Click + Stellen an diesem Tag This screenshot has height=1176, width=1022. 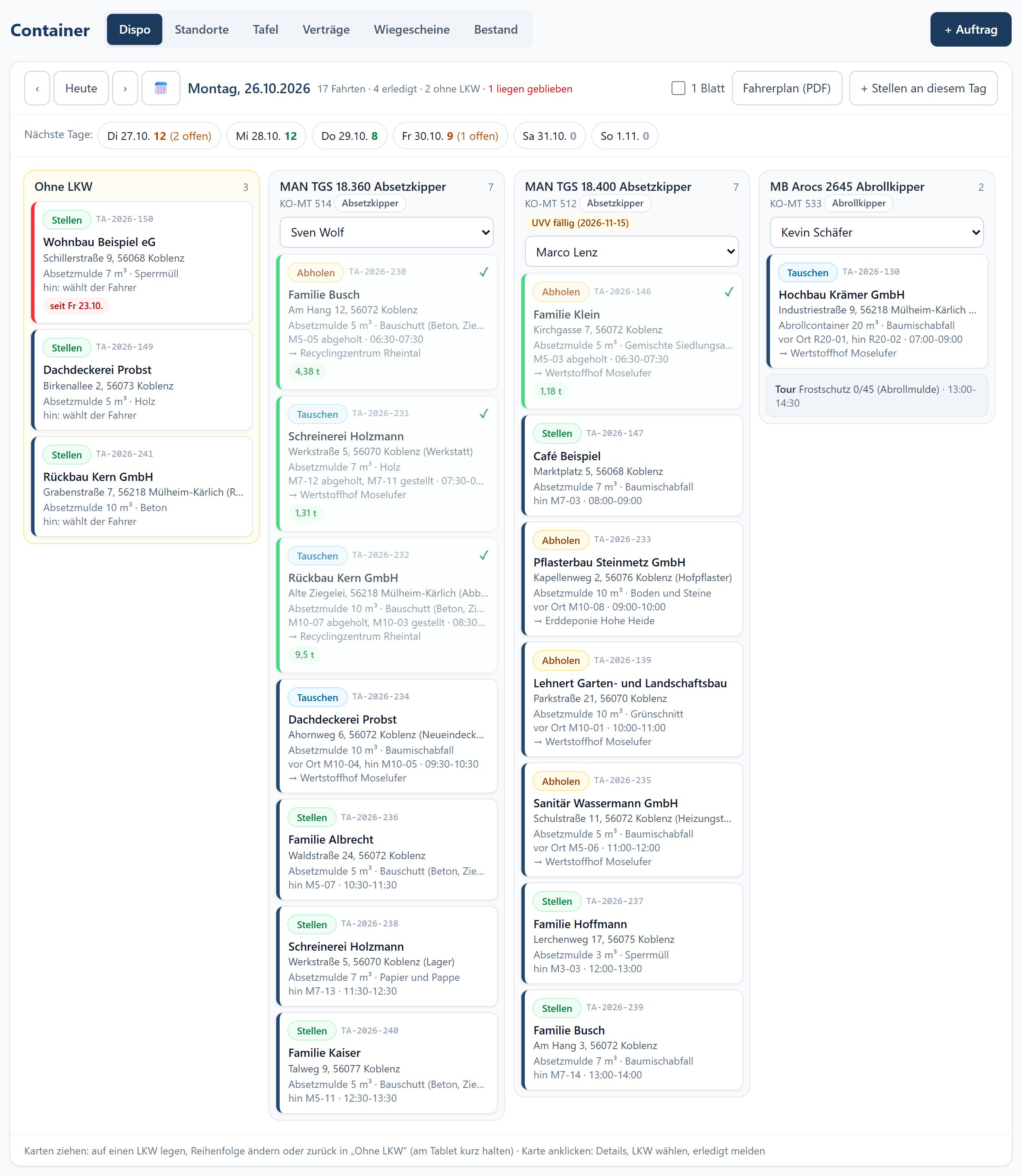(923, 89)
